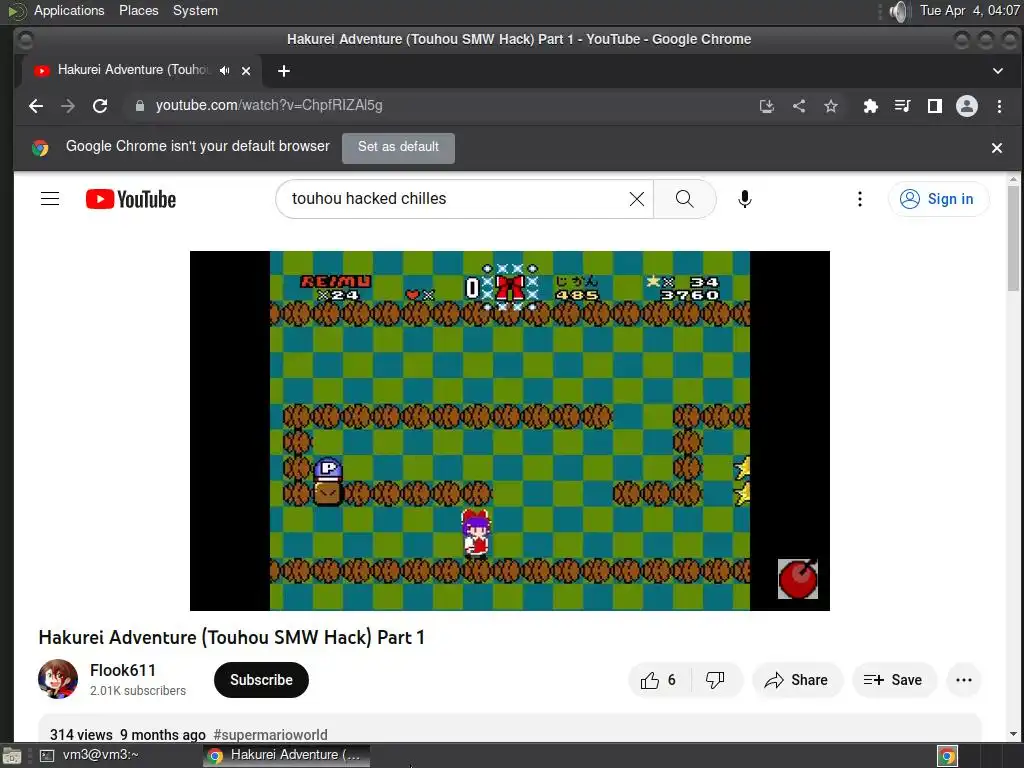Run the YouTube search magnifier button
This screenshot has height=768, width=1024.
(684, 199)
